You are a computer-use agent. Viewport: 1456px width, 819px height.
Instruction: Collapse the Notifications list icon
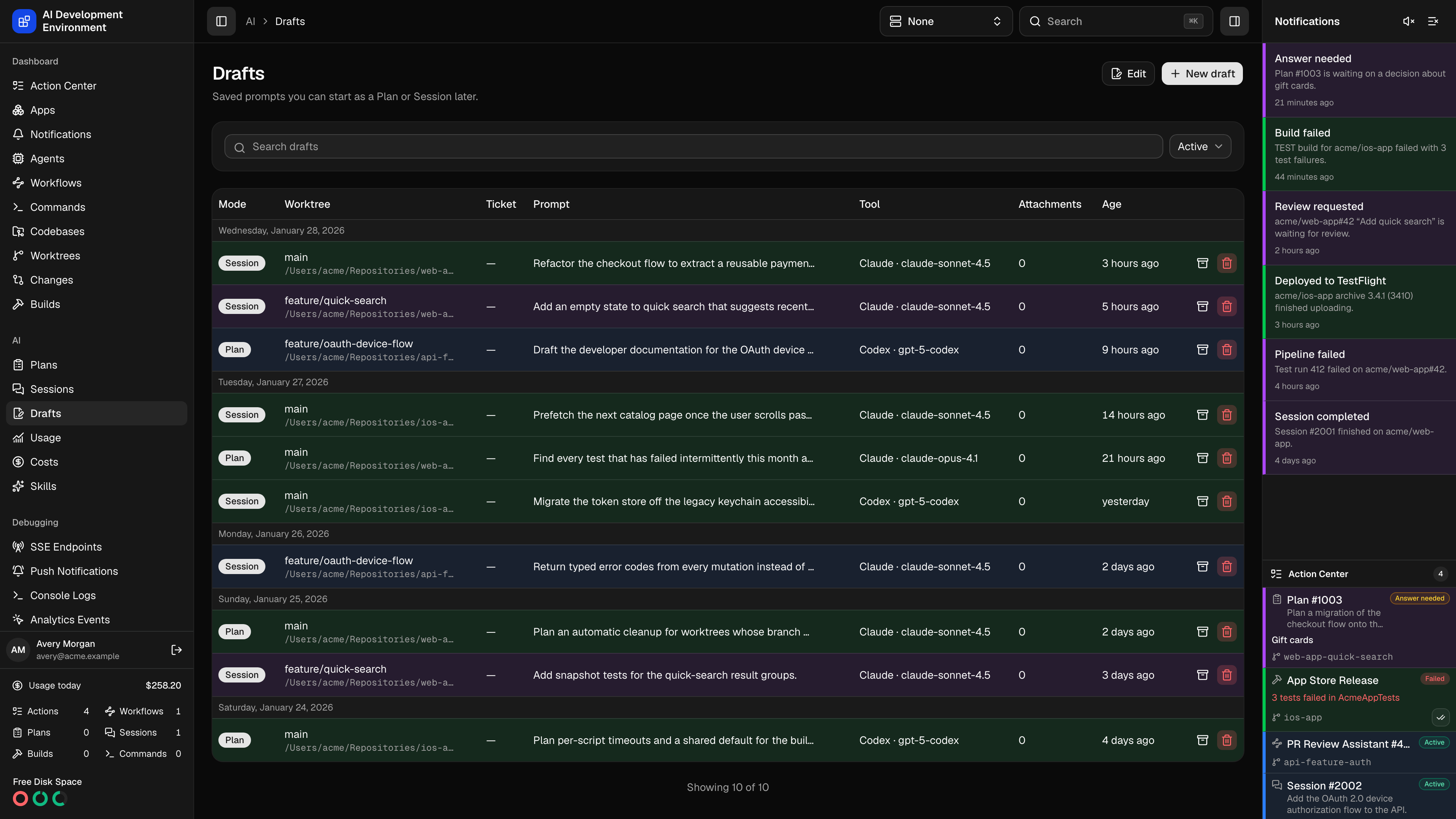coord(1433,22)
